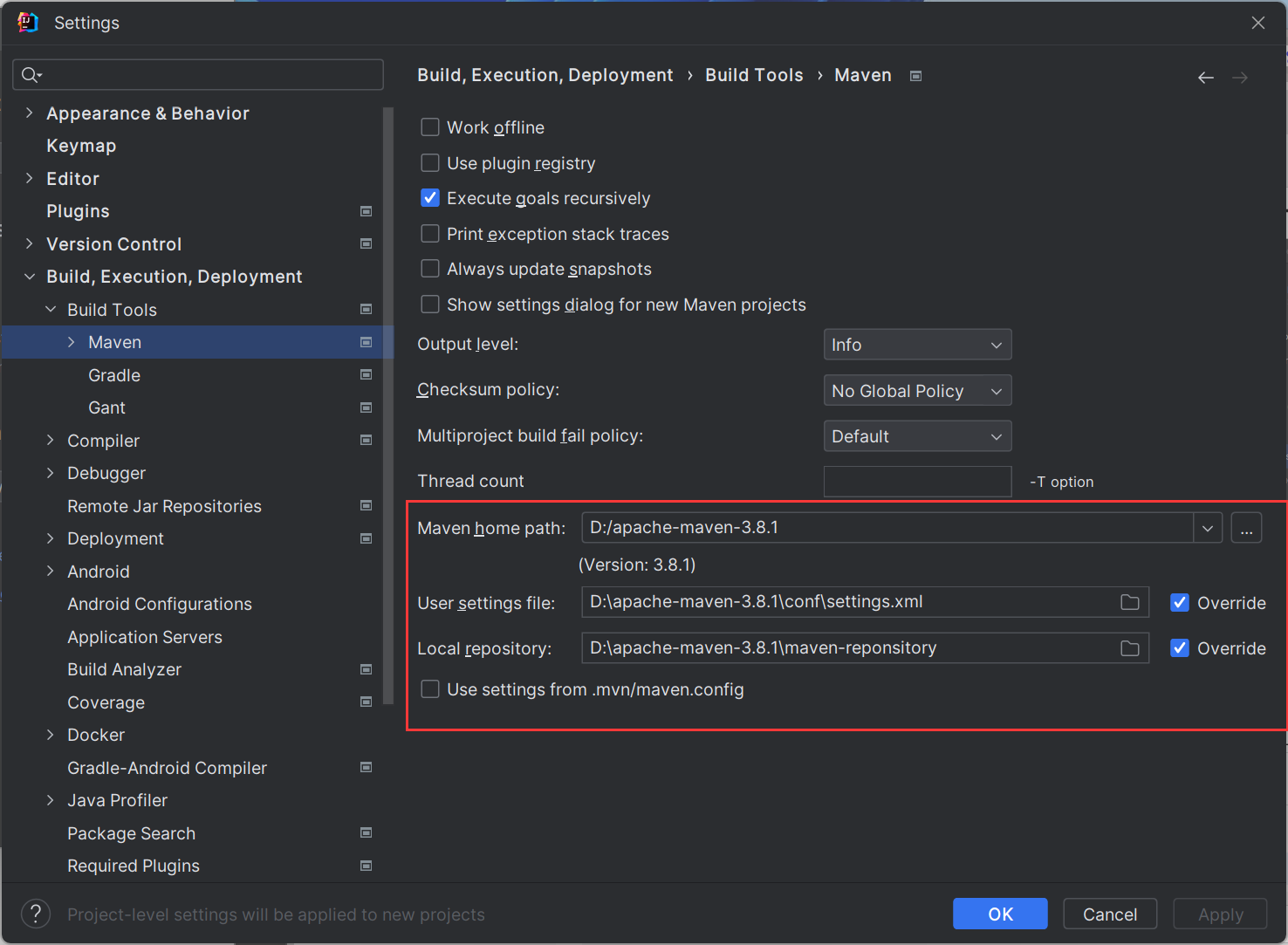Click the search magnifier icon in settings search

coord(31,75)
